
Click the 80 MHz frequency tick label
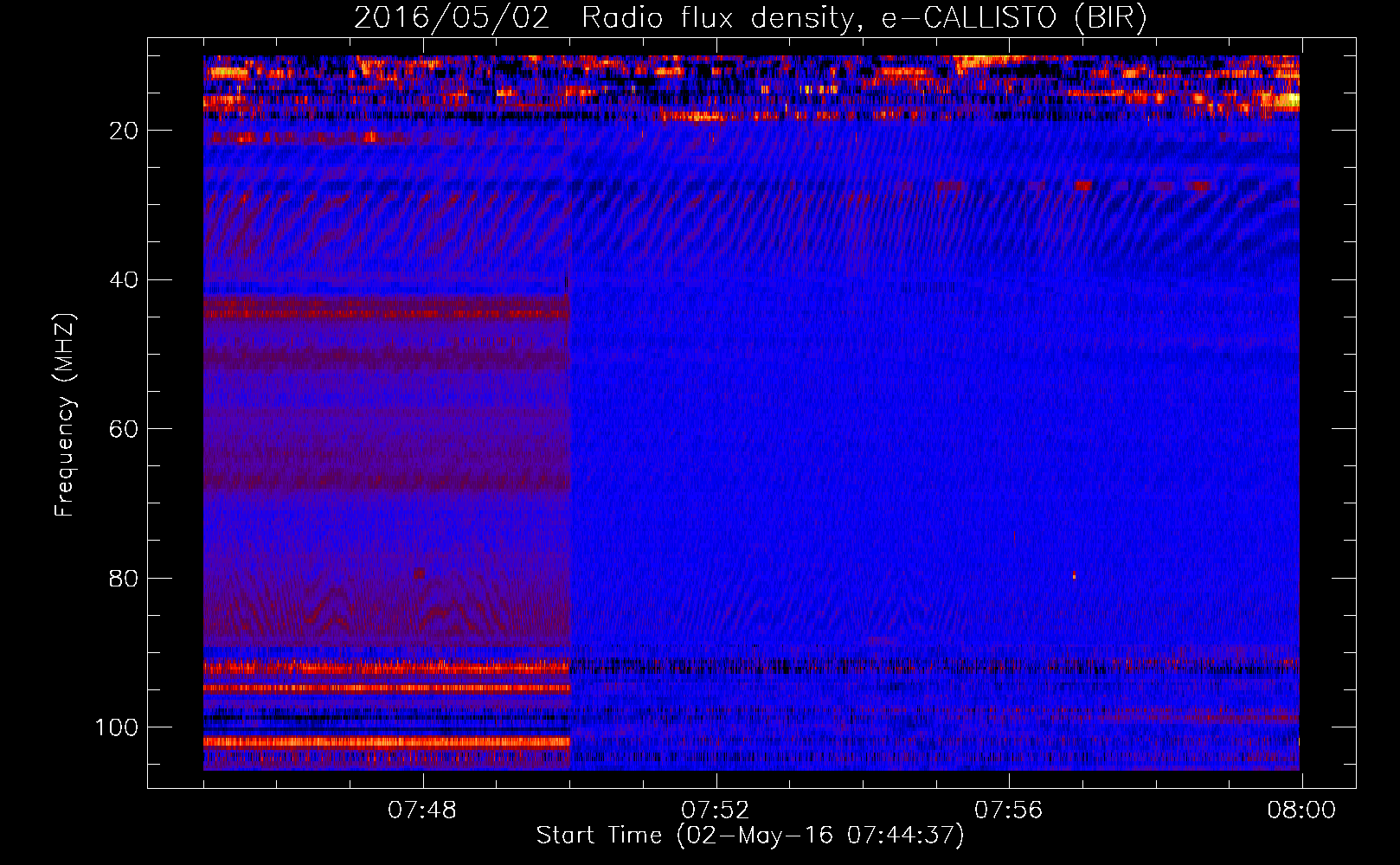point(125,579)
